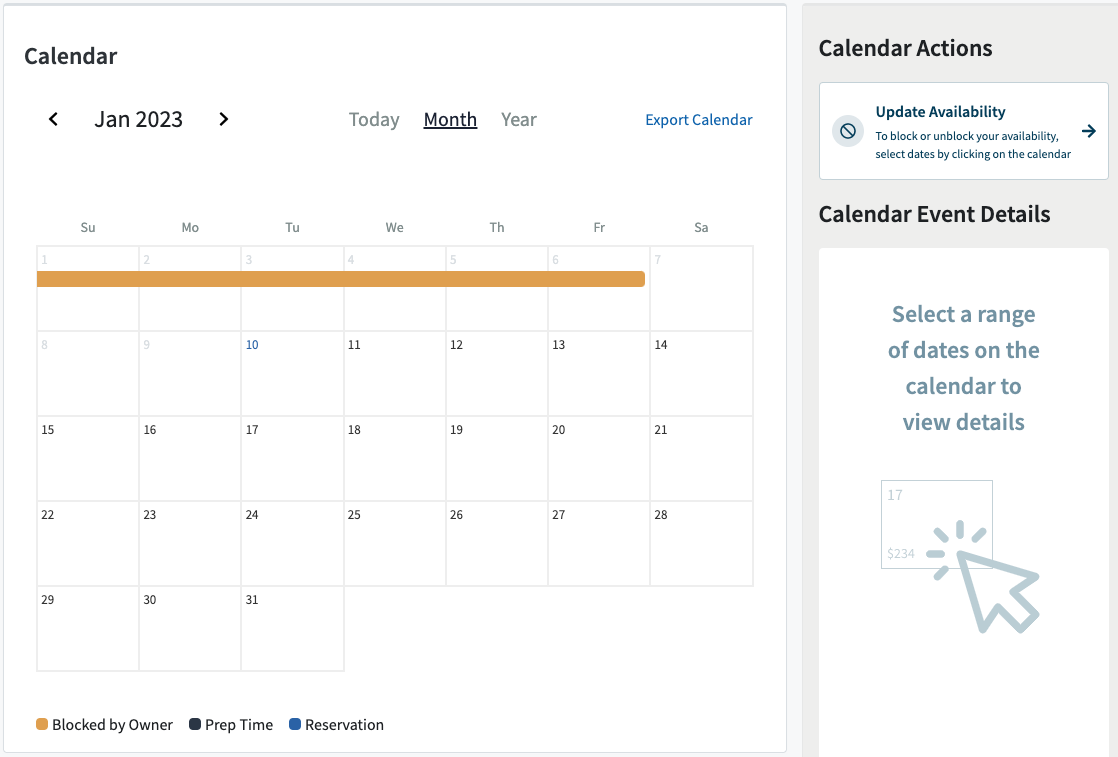The height and width of the screenshot is (757, 1118).
Task: Jump to Today on the calendar
Action: (x=373, y=119)
